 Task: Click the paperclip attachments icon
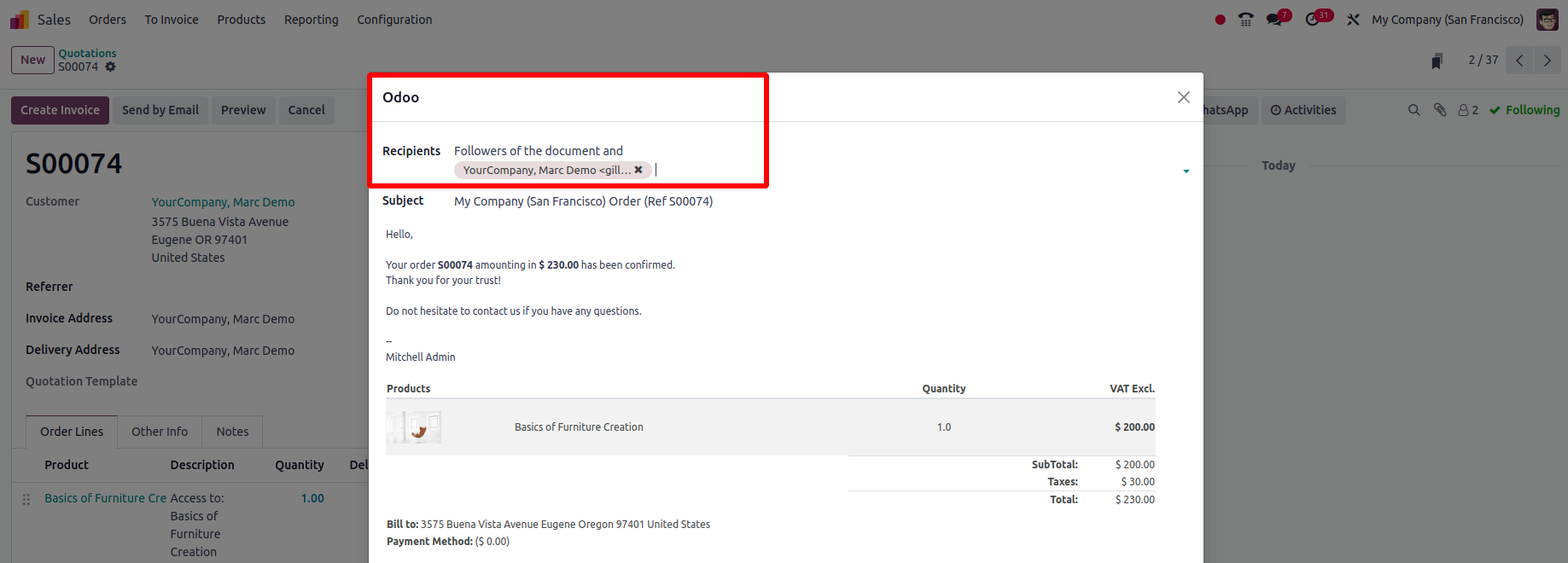[x=1440, y=110]
